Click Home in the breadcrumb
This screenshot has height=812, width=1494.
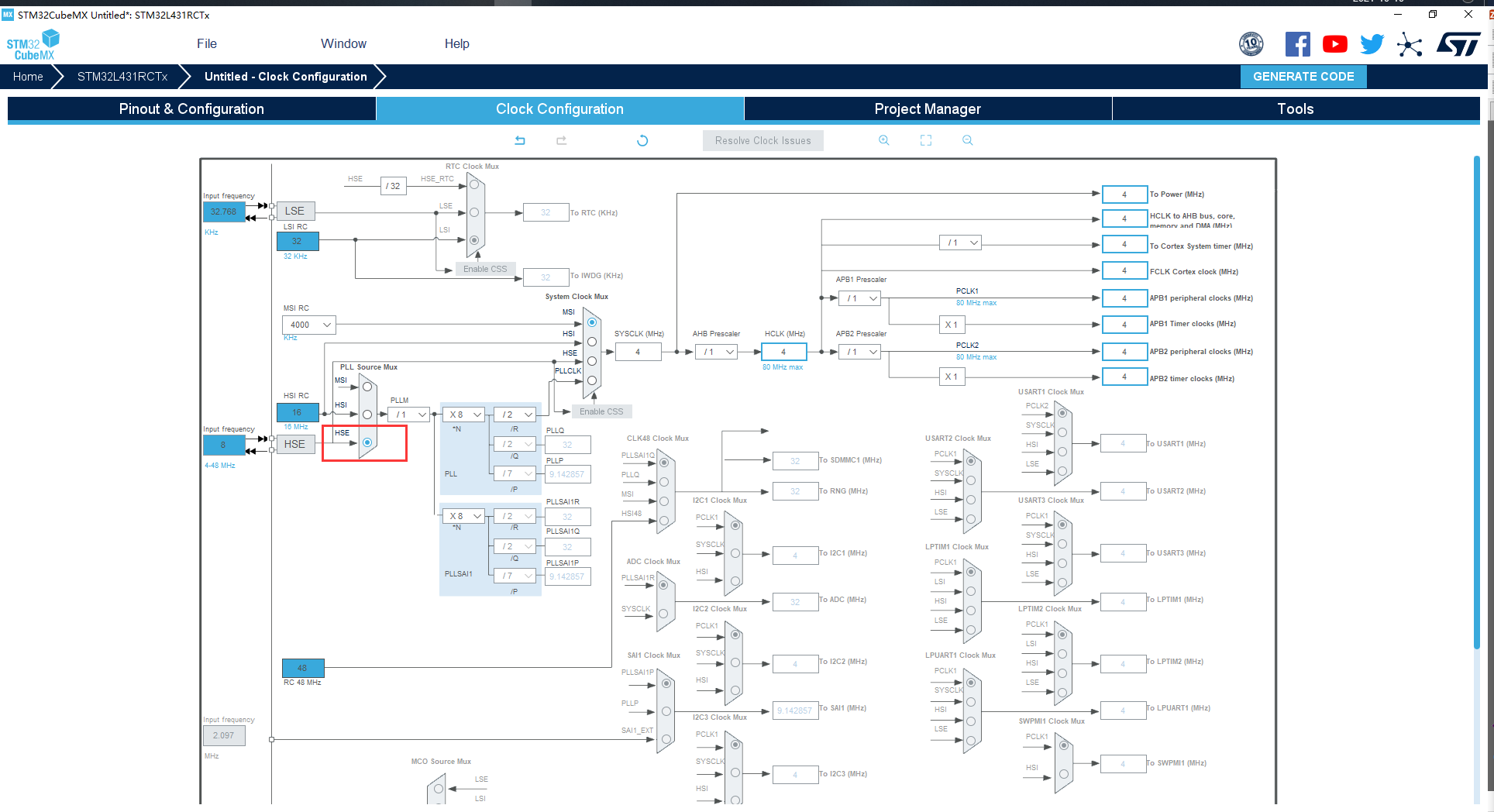click(28, 77)
